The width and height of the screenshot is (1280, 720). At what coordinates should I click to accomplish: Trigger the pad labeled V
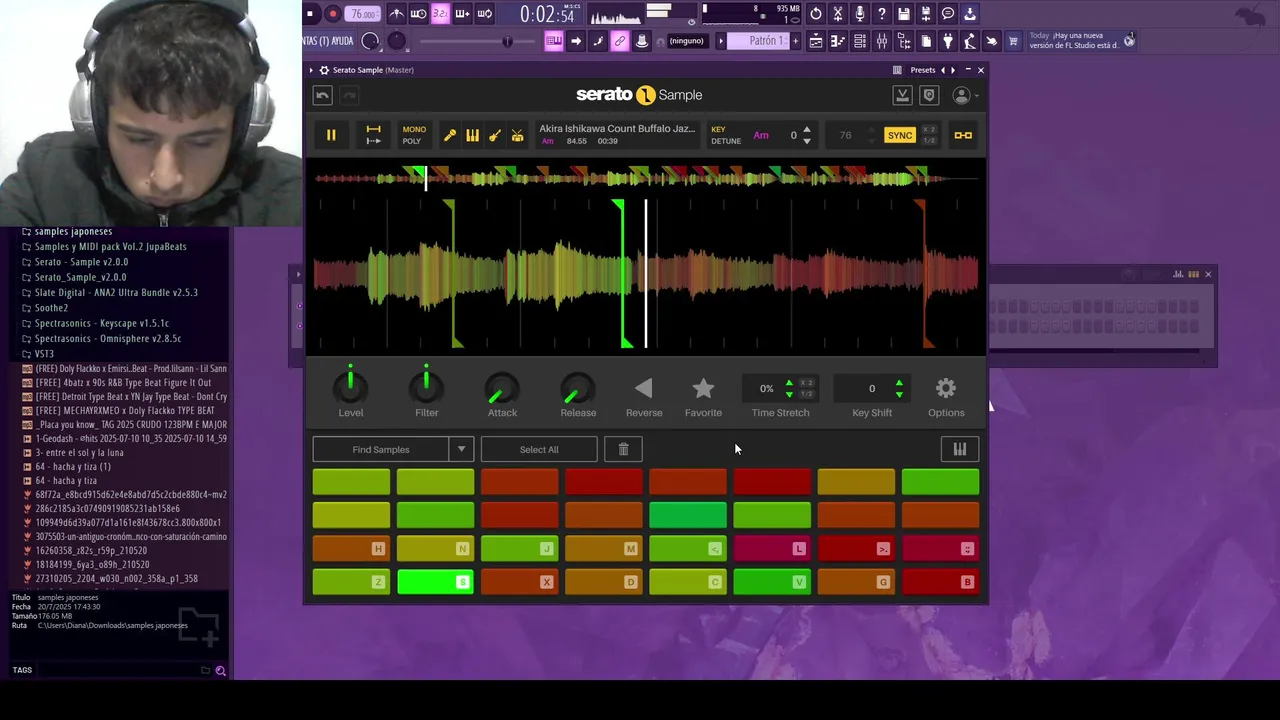772,581
